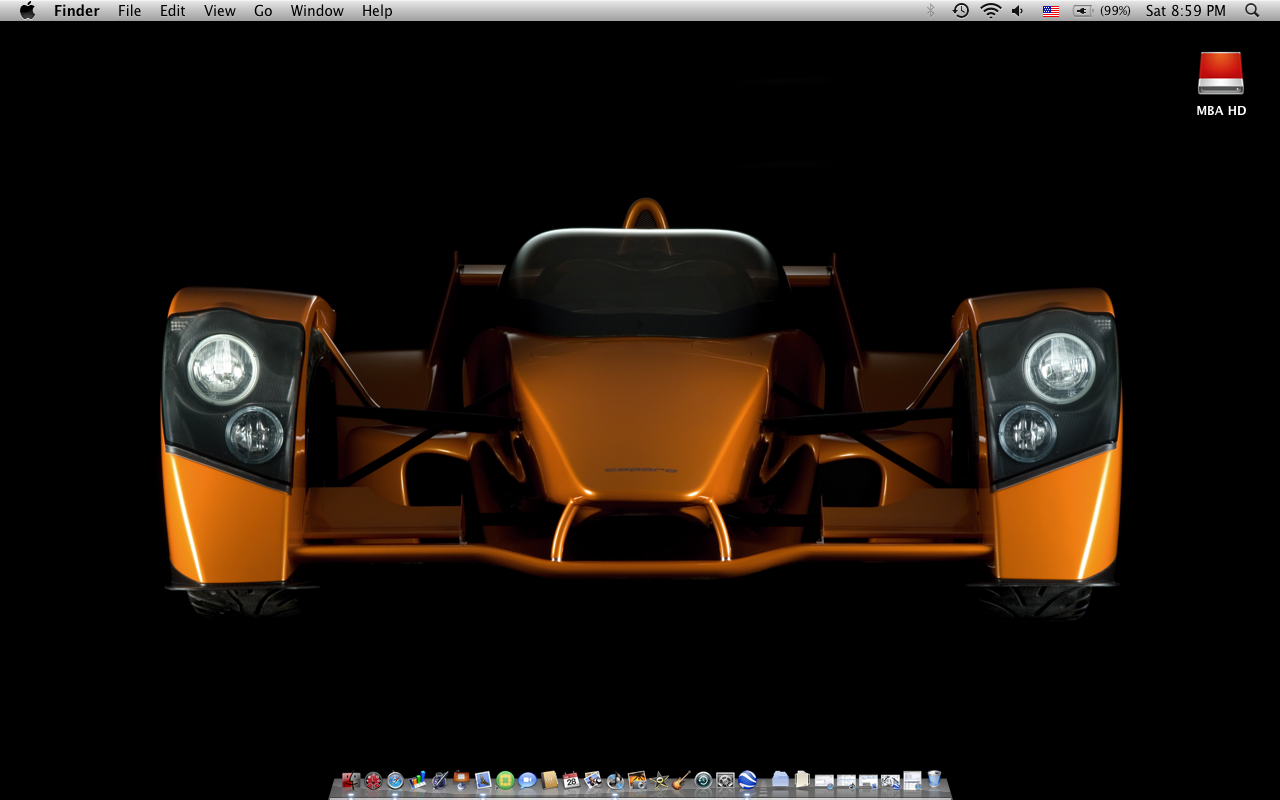The width and height of the screenshot is (1280, 800).
Task: Open the Go menu
Action: pyautogui.click(x=263, y=11)
